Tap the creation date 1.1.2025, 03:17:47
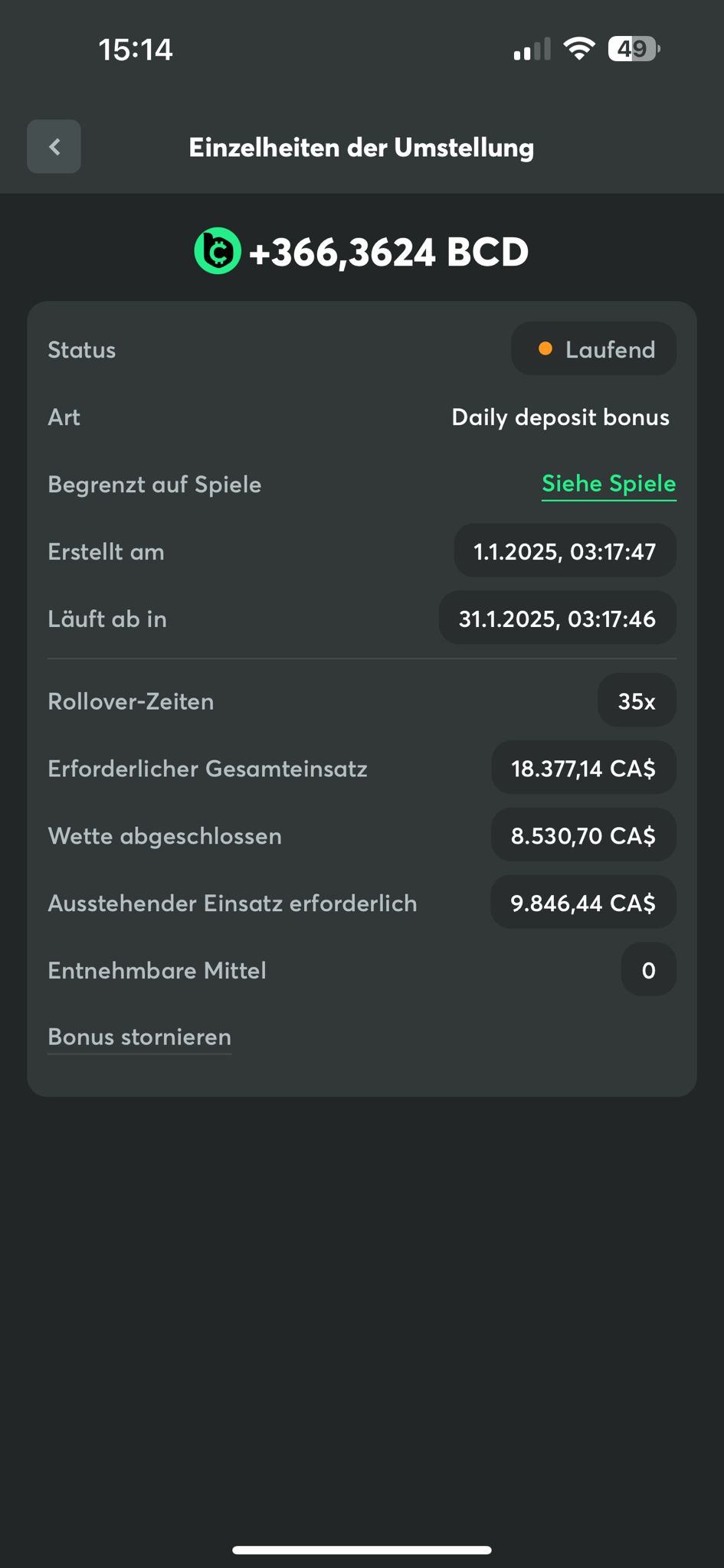 click(565, 551)
